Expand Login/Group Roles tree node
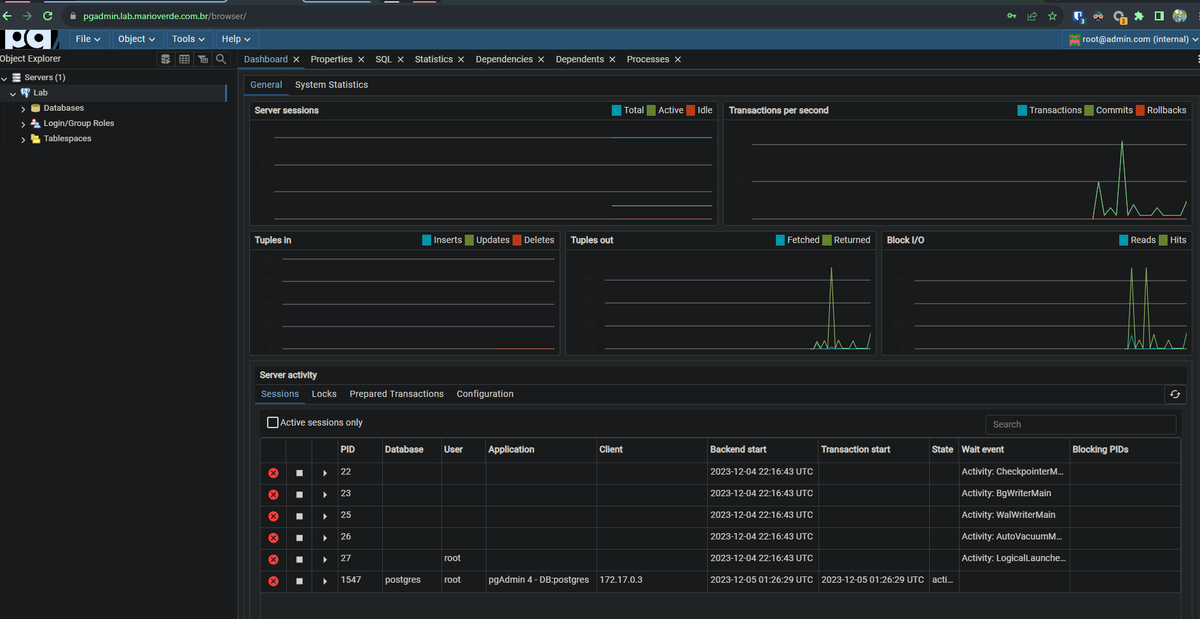 coord(23,124)
